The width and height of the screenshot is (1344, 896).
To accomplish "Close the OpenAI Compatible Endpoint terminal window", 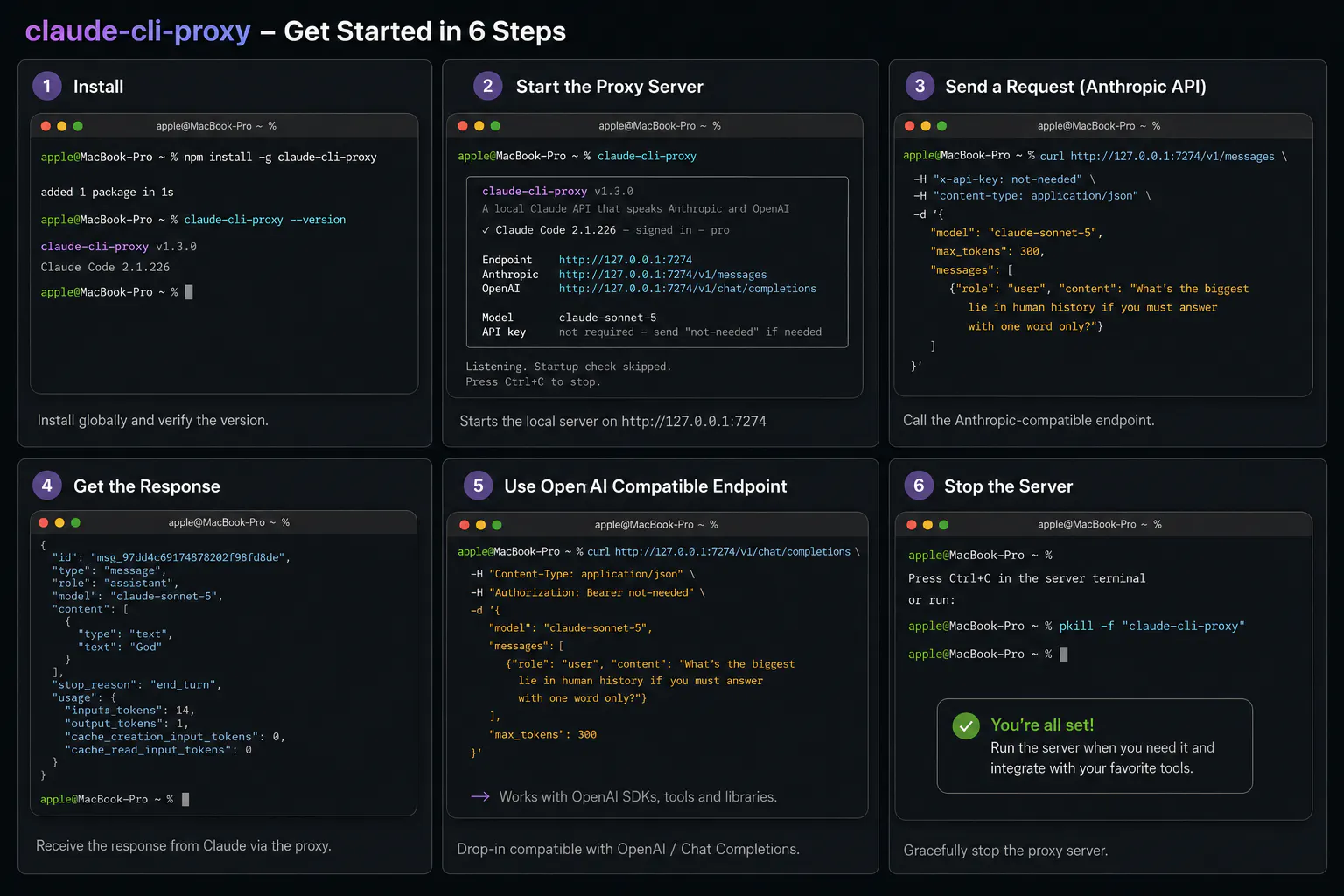I will 464,525.
